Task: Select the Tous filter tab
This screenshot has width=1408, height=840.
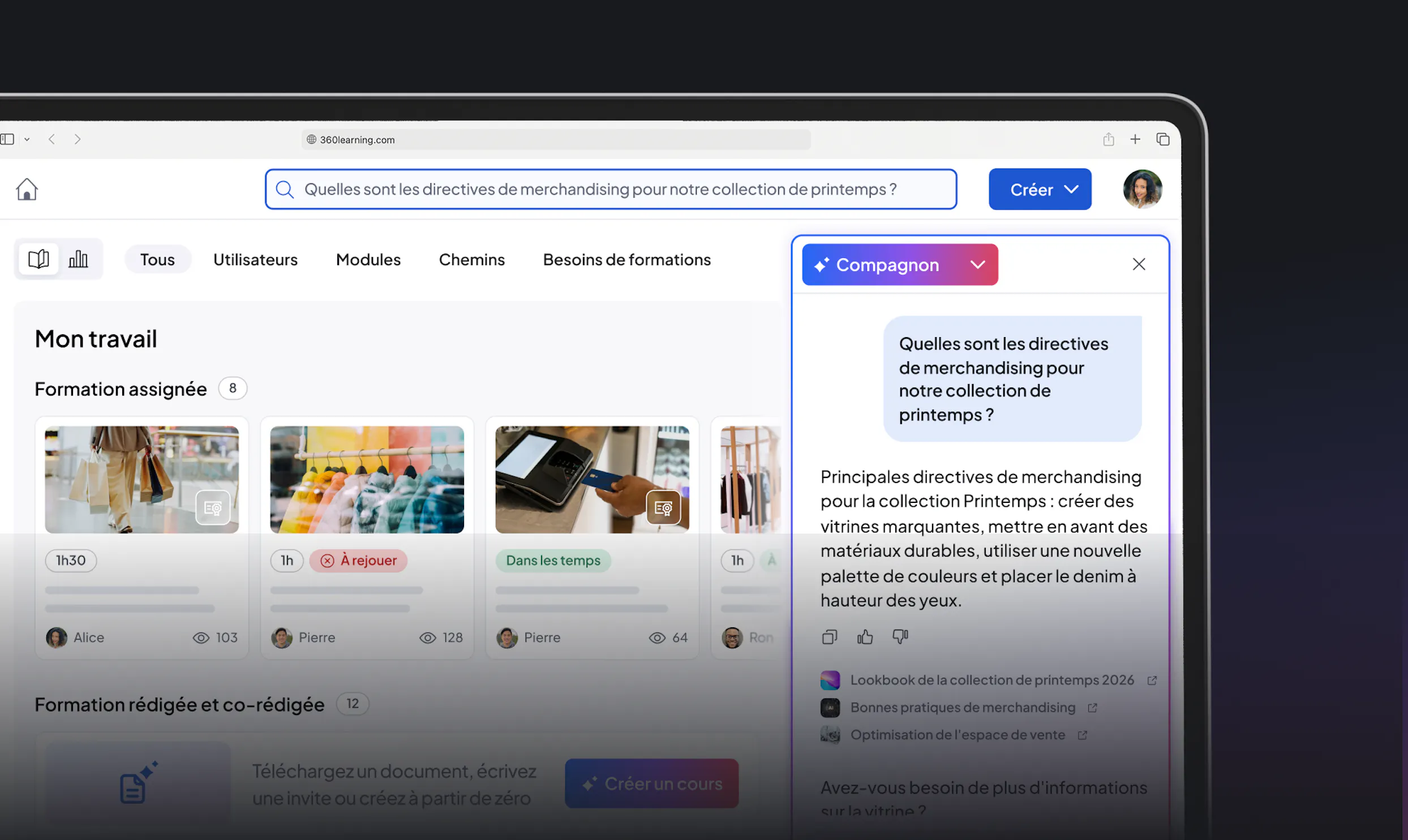Action: tap(157, 259)
